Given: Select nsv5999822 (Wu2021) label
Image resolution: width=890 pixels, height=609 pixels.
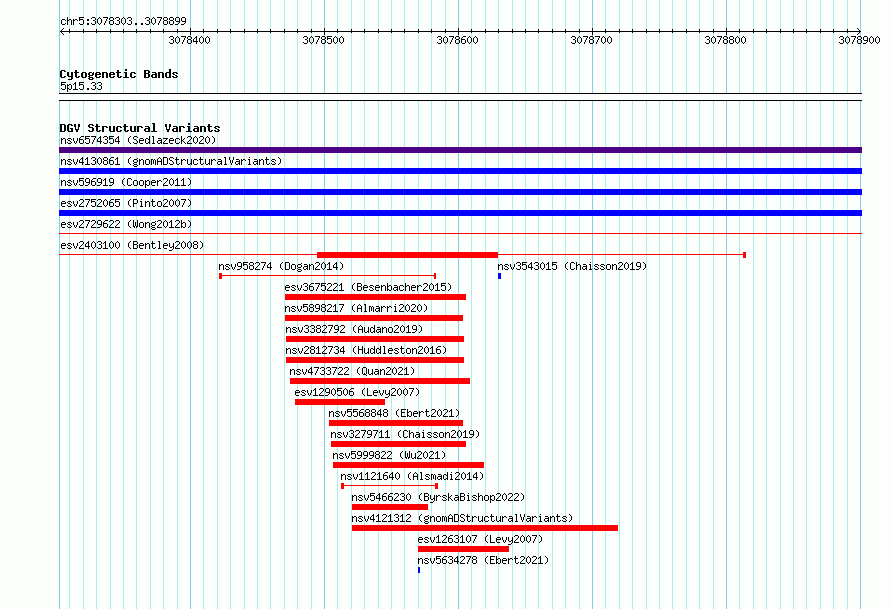Looking at the screenshot, I should pos(389,455).
